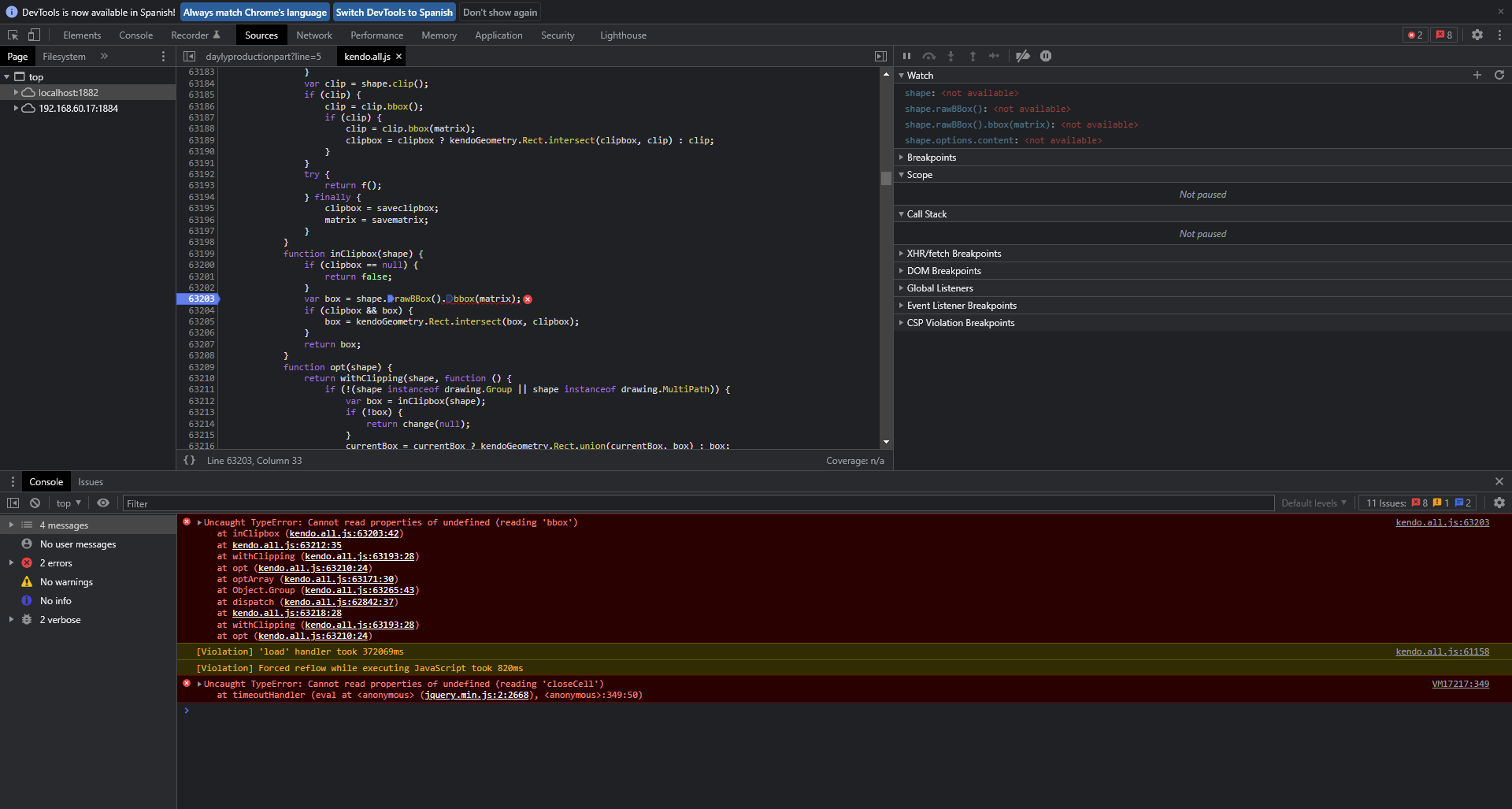
Task: Expand the Breakpoints section
Action: [x=931, y=158]
